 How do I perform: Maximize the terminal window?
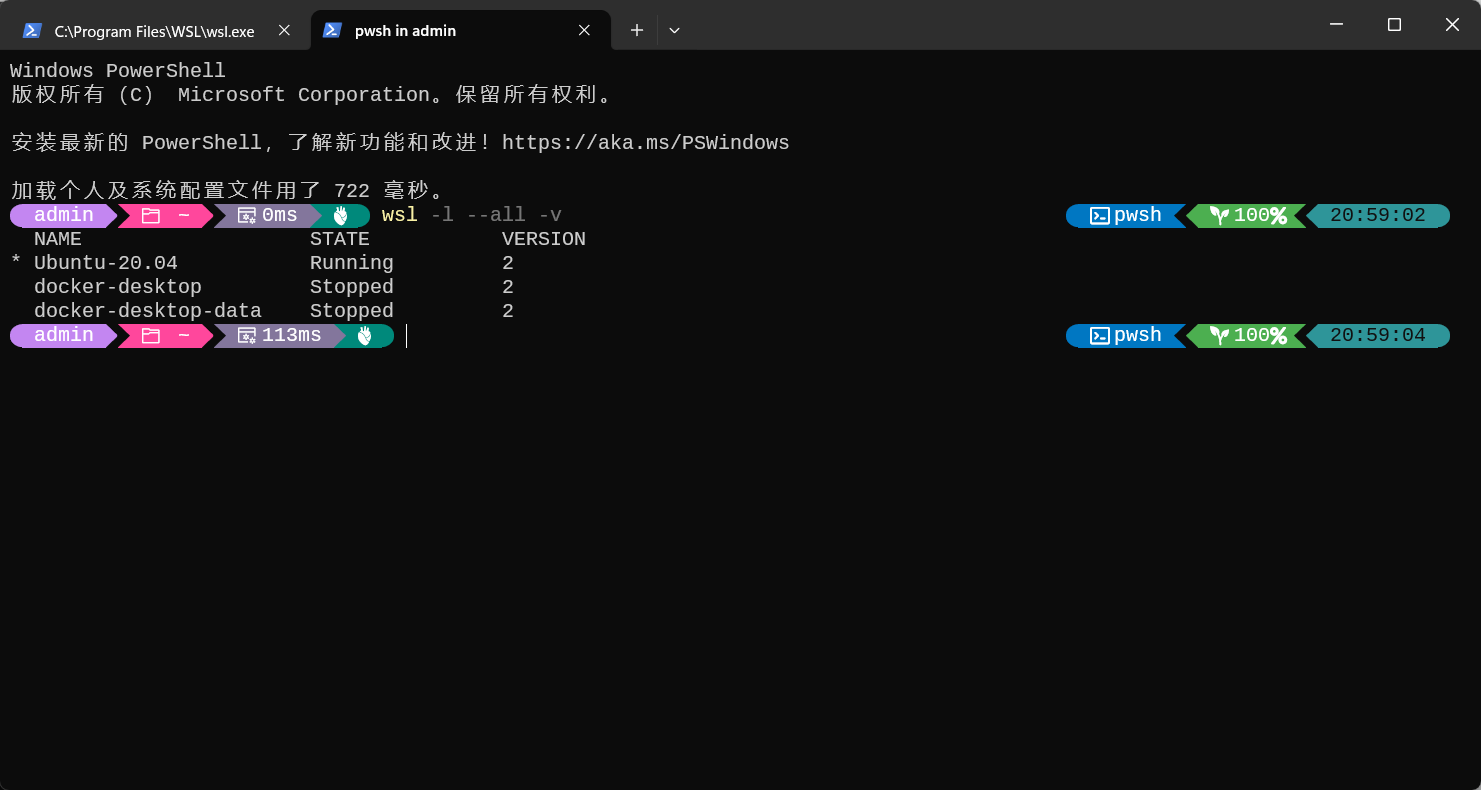point(1394,25)
